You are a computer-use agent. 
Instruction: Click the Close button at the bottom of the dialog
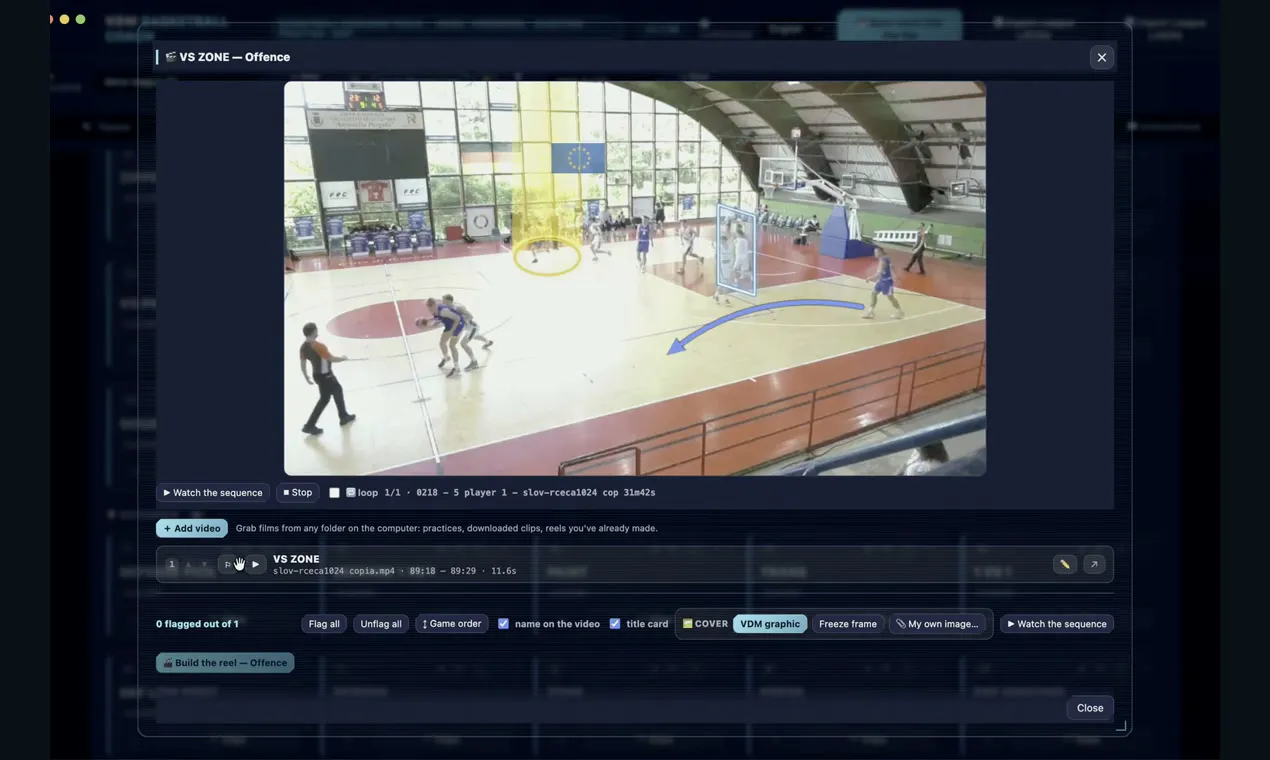1090,708
